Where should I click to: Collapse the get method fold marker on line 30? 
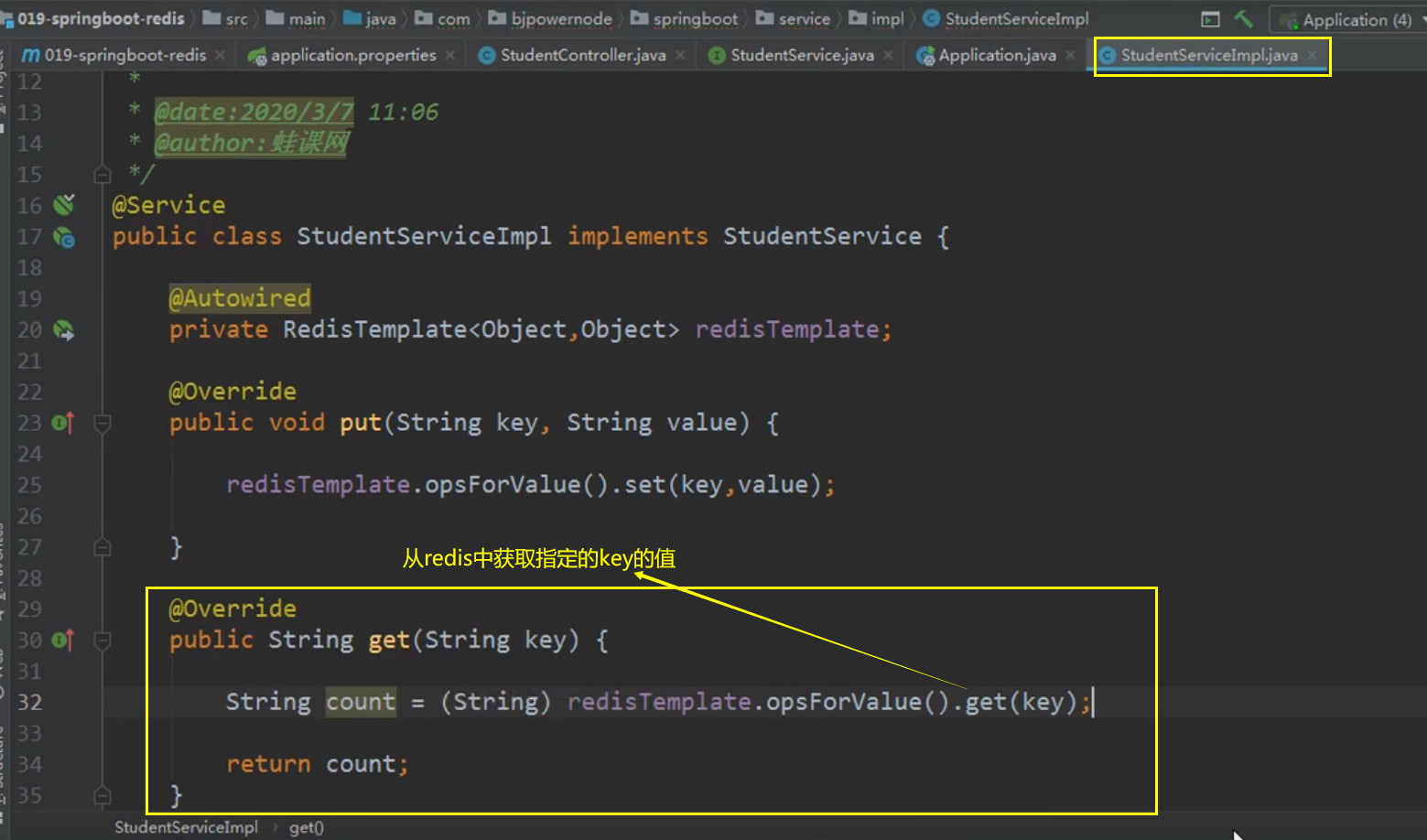coord(103,640)
